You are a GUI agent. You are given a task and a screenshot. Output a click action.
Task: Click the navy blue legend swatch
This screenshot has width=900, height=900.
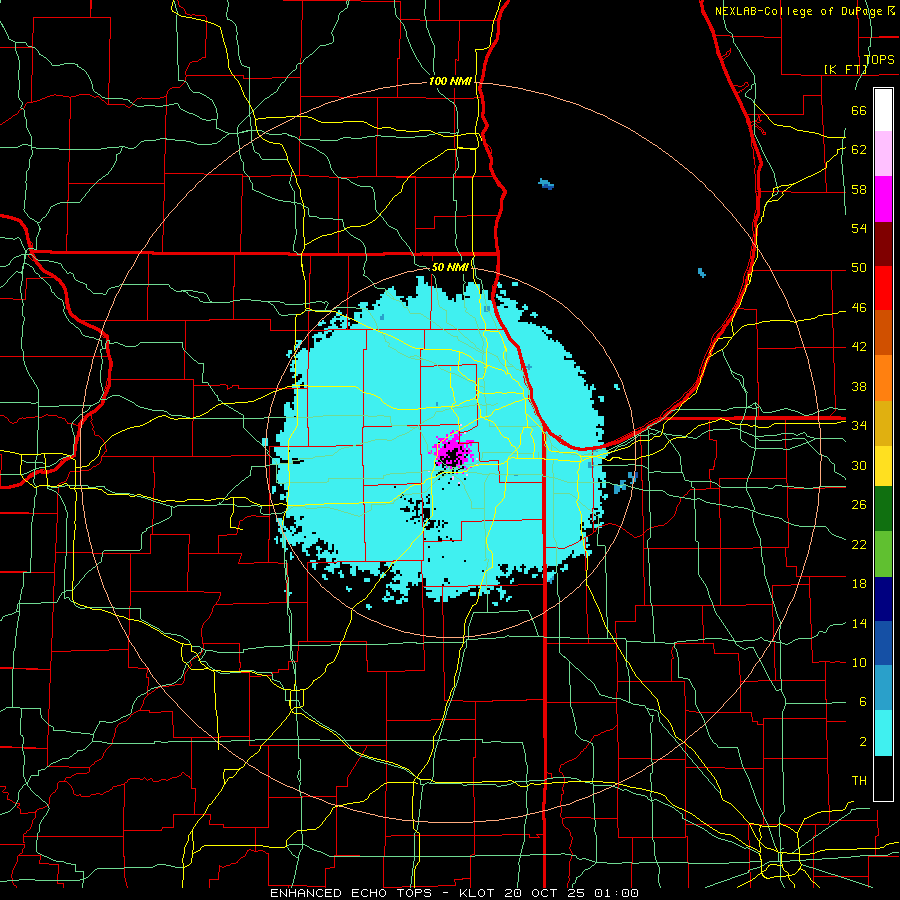pos(883,599)
